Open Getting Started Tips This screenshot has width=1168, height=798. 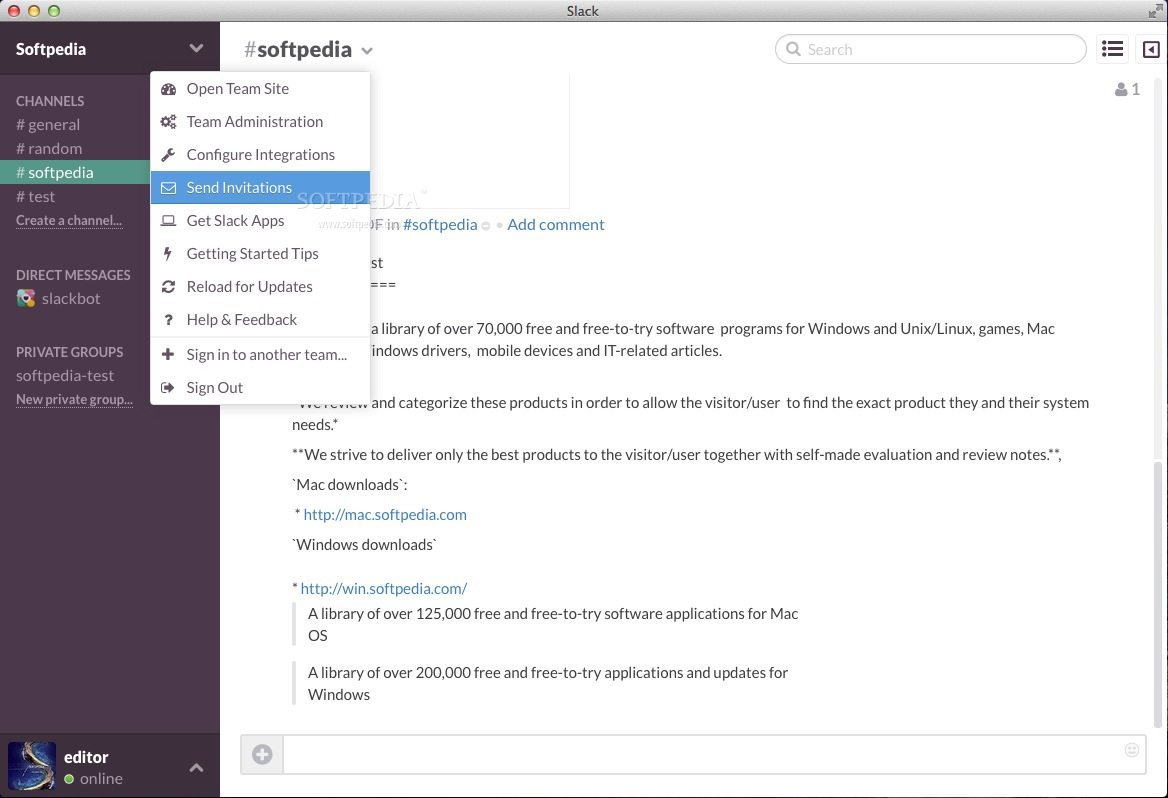click(260, 253)
